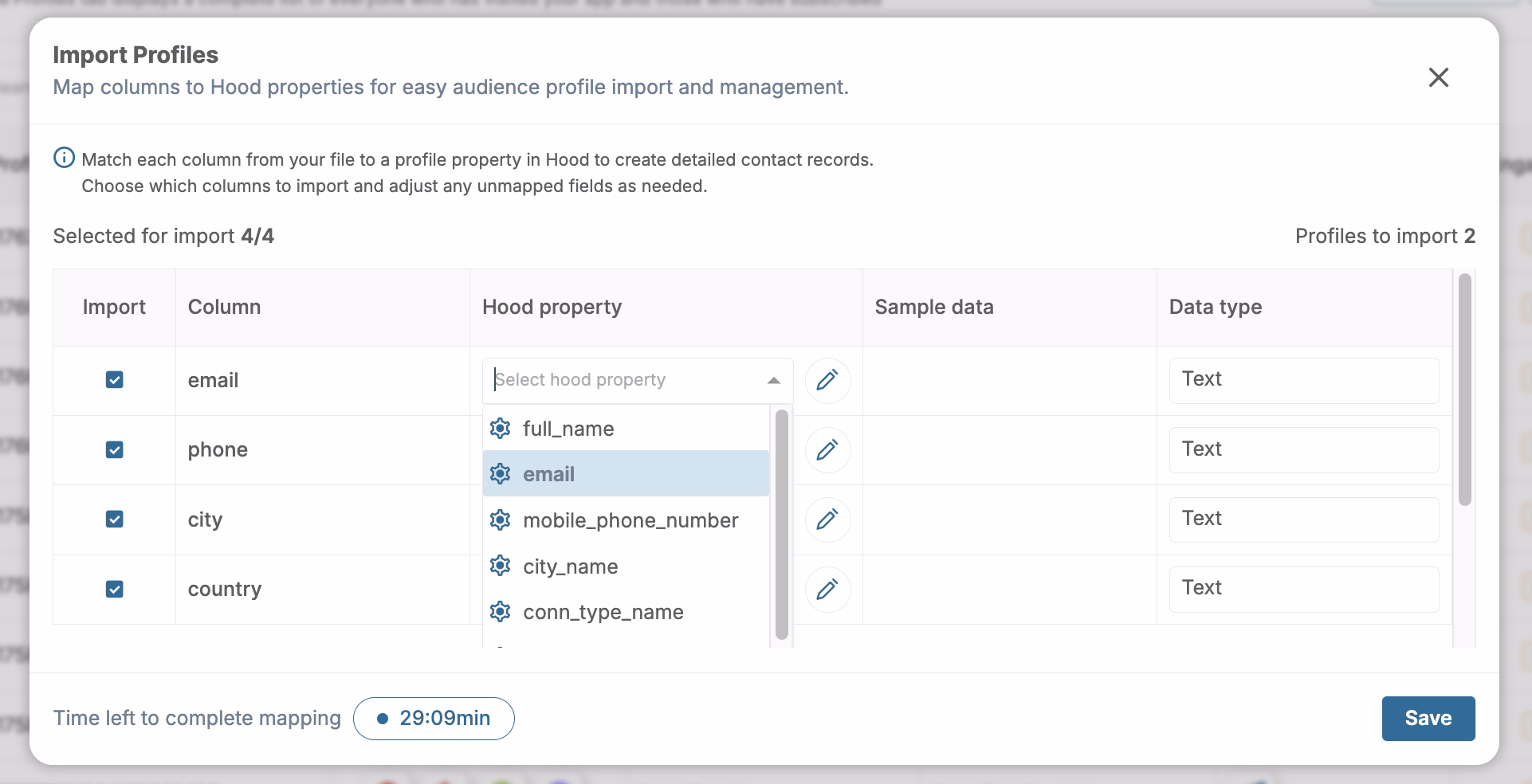Open Data type dropdown for email row
The height and width of the screenshot is (784, 1532).
[1303, 380]
